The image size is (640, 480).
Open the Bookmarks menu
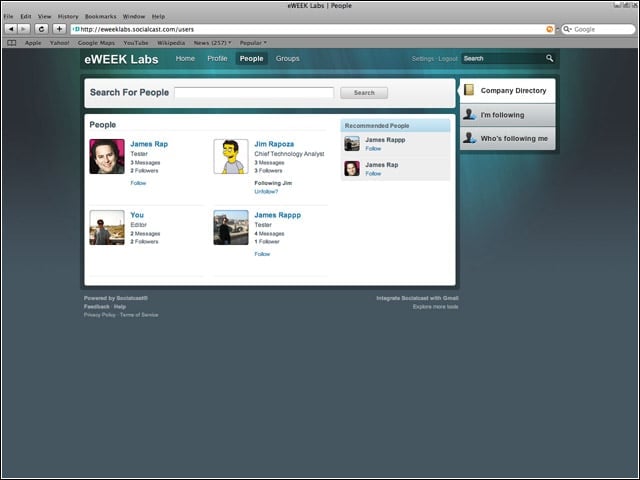point(100,16)
